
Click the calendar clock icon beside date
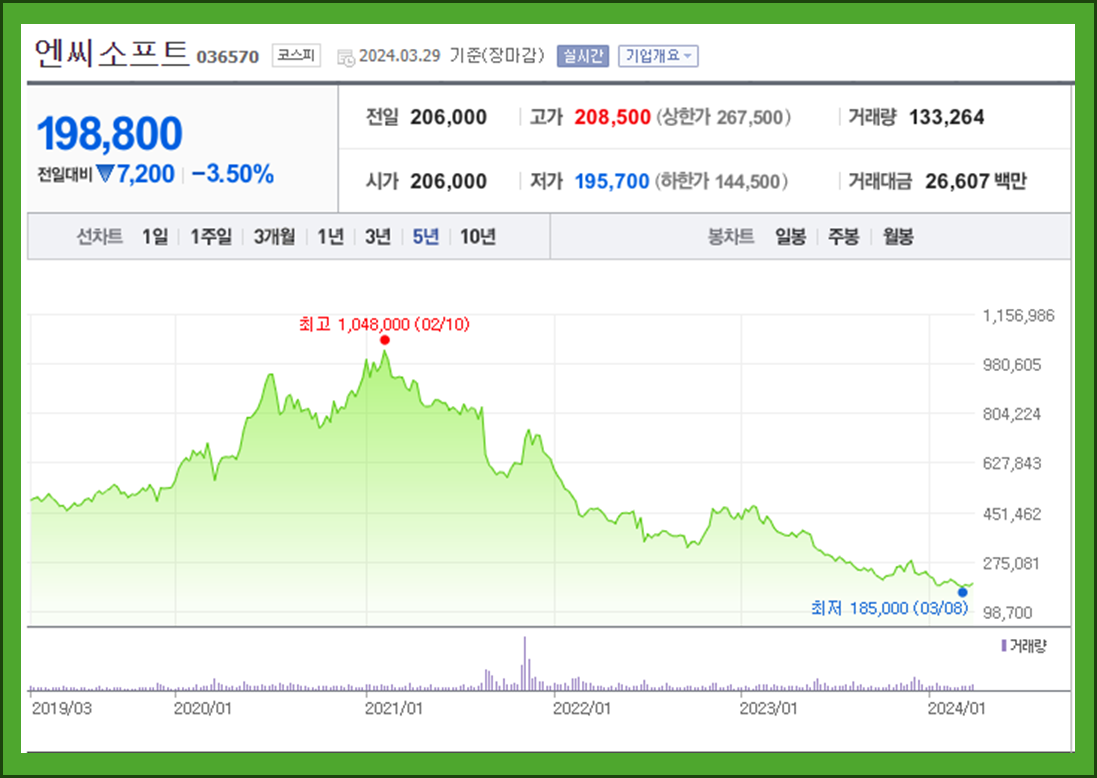tap(346, 57)
